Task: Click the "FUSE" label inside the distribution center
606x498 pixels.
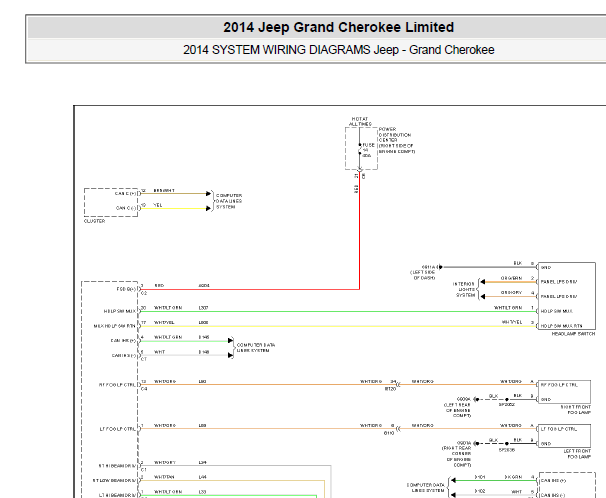Action: tap(368, 145)
